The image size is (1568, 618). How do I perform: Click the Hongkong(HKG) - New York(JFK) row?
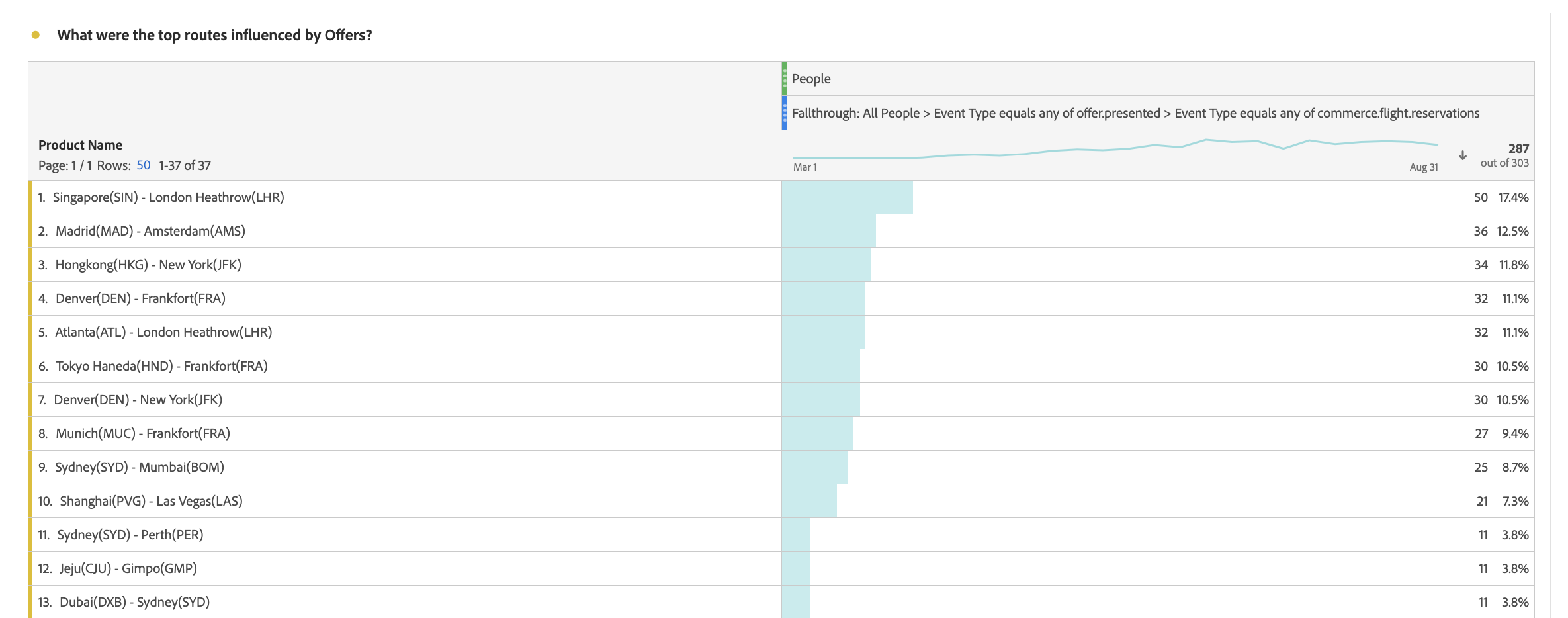click(781, 265)
